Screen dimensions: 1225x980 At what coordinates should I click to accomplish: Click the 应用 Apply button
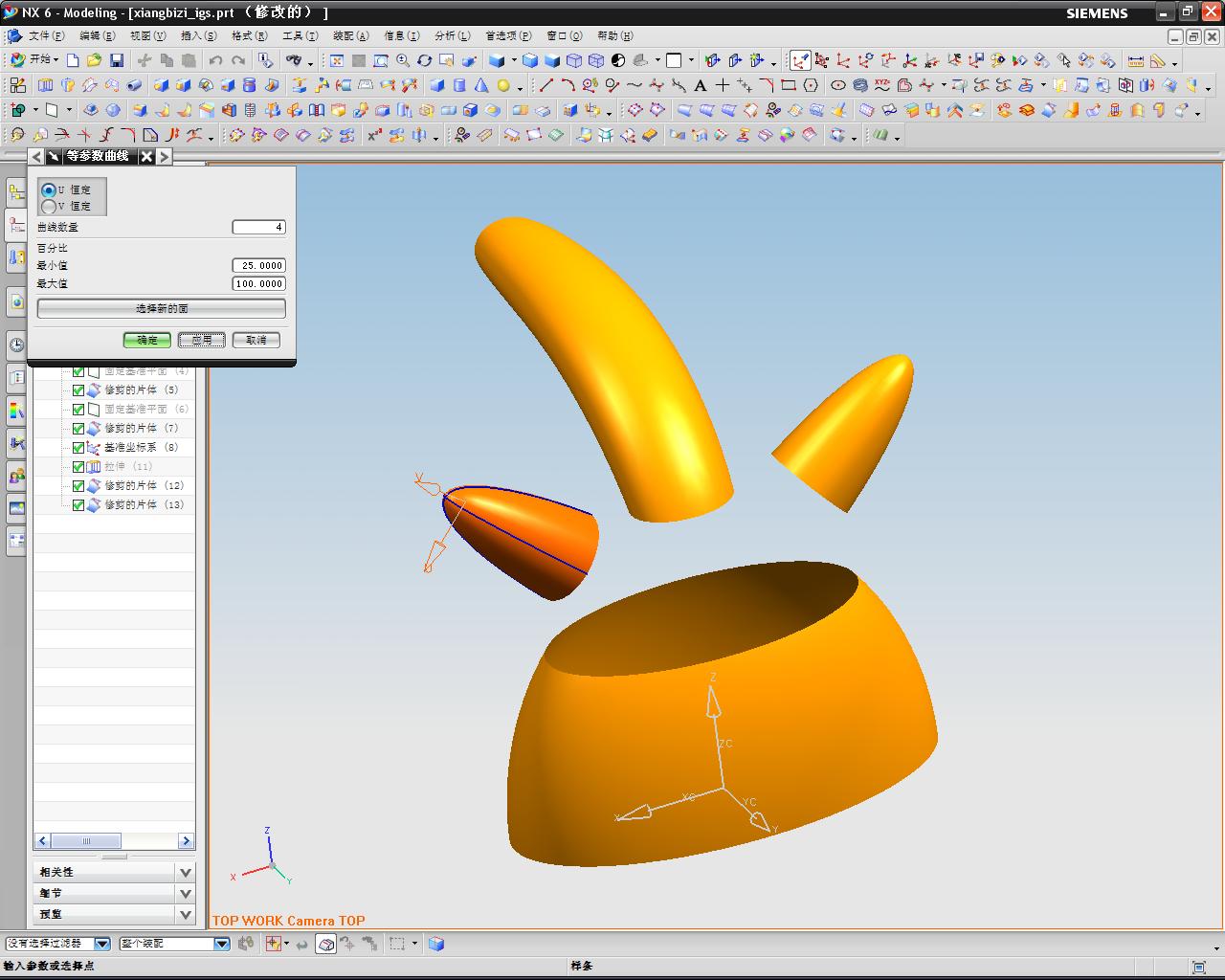tap(202, 340)
